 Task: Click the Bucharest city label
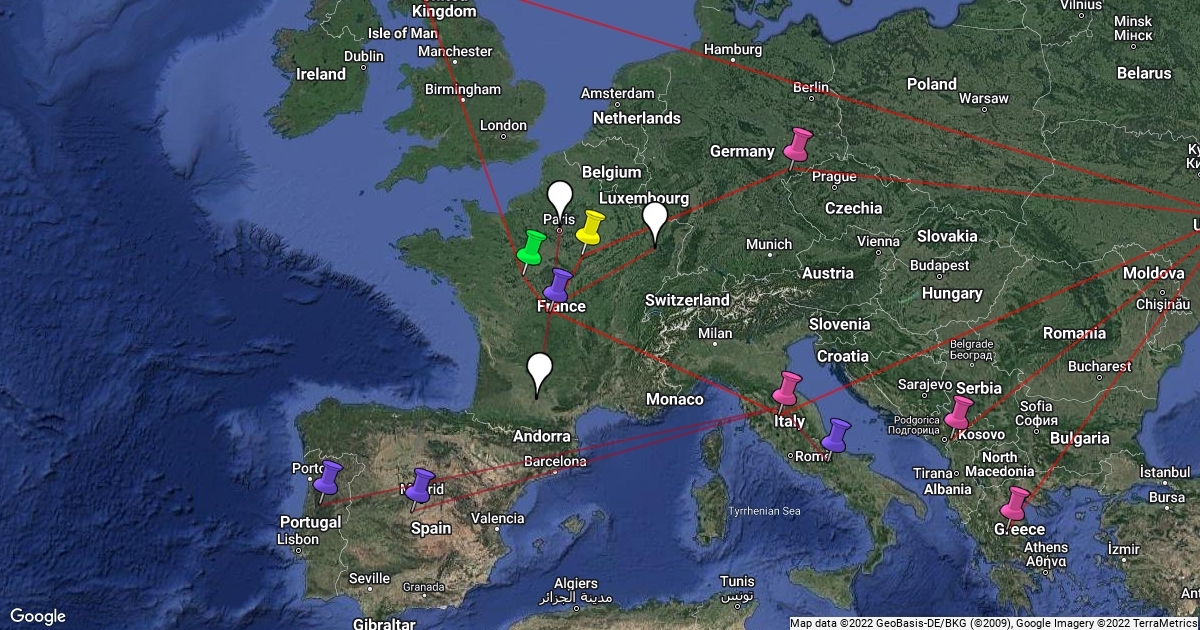point(1099,366)
